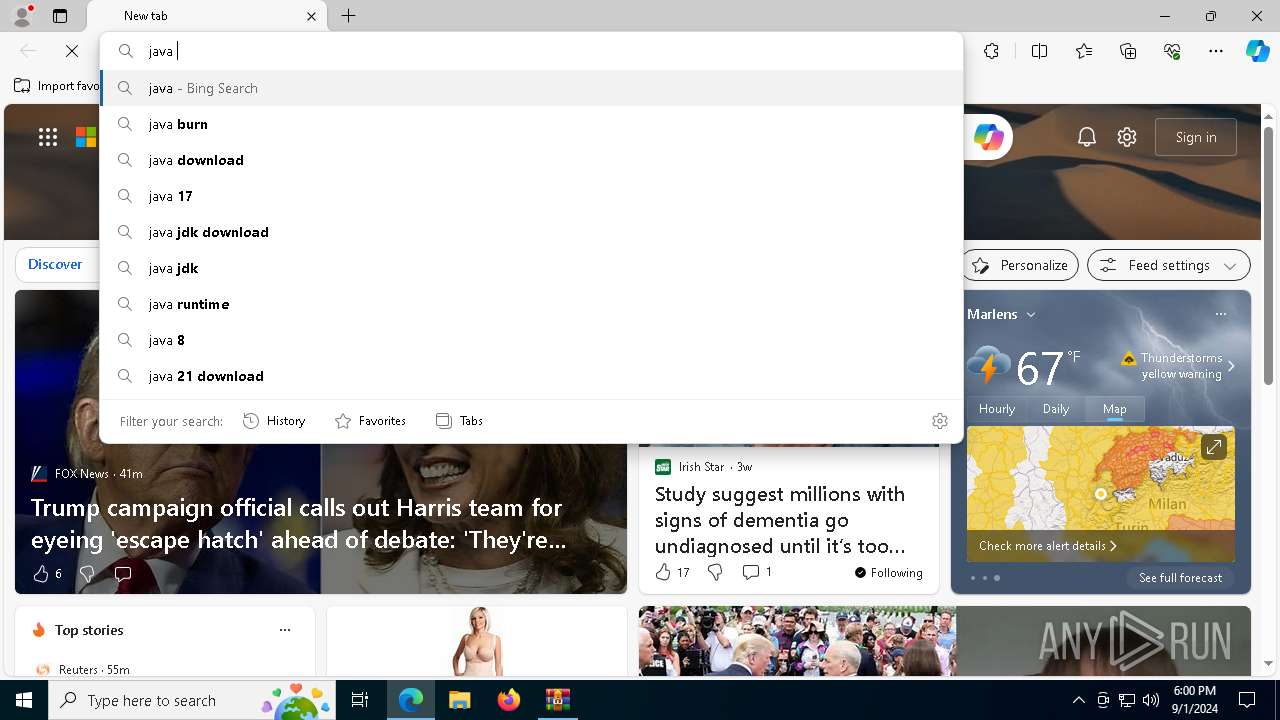Open Collections toolbar icon
Viewport: 1280px width, 720px height.
click(1128, 51)
